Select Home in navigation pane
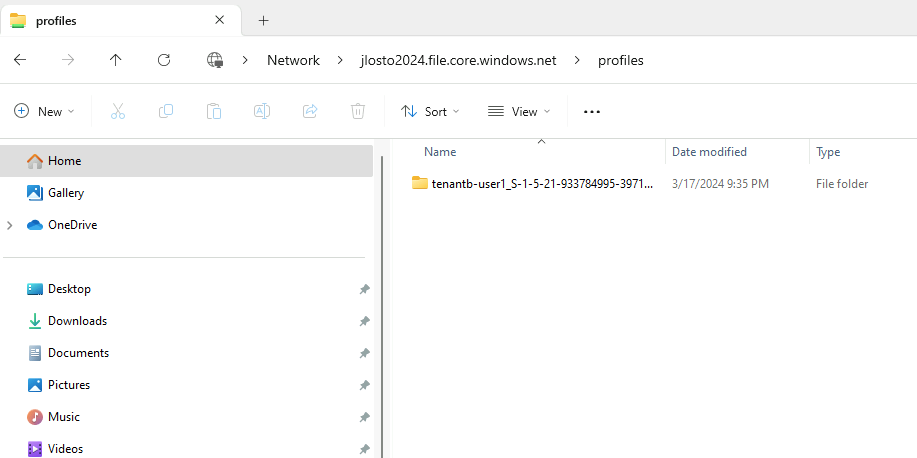The height and width of the screenshot is (458, 917). point(187,161)
